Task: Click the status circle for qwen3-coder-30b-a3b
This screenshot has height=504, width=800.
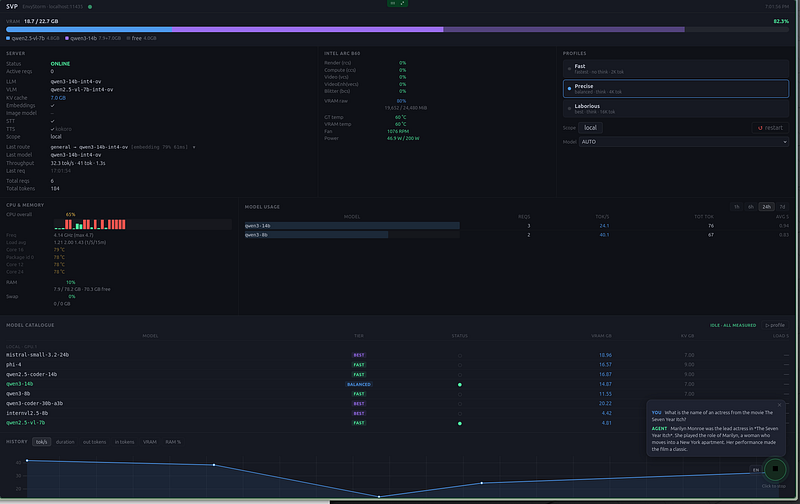Action: [460, 404]
